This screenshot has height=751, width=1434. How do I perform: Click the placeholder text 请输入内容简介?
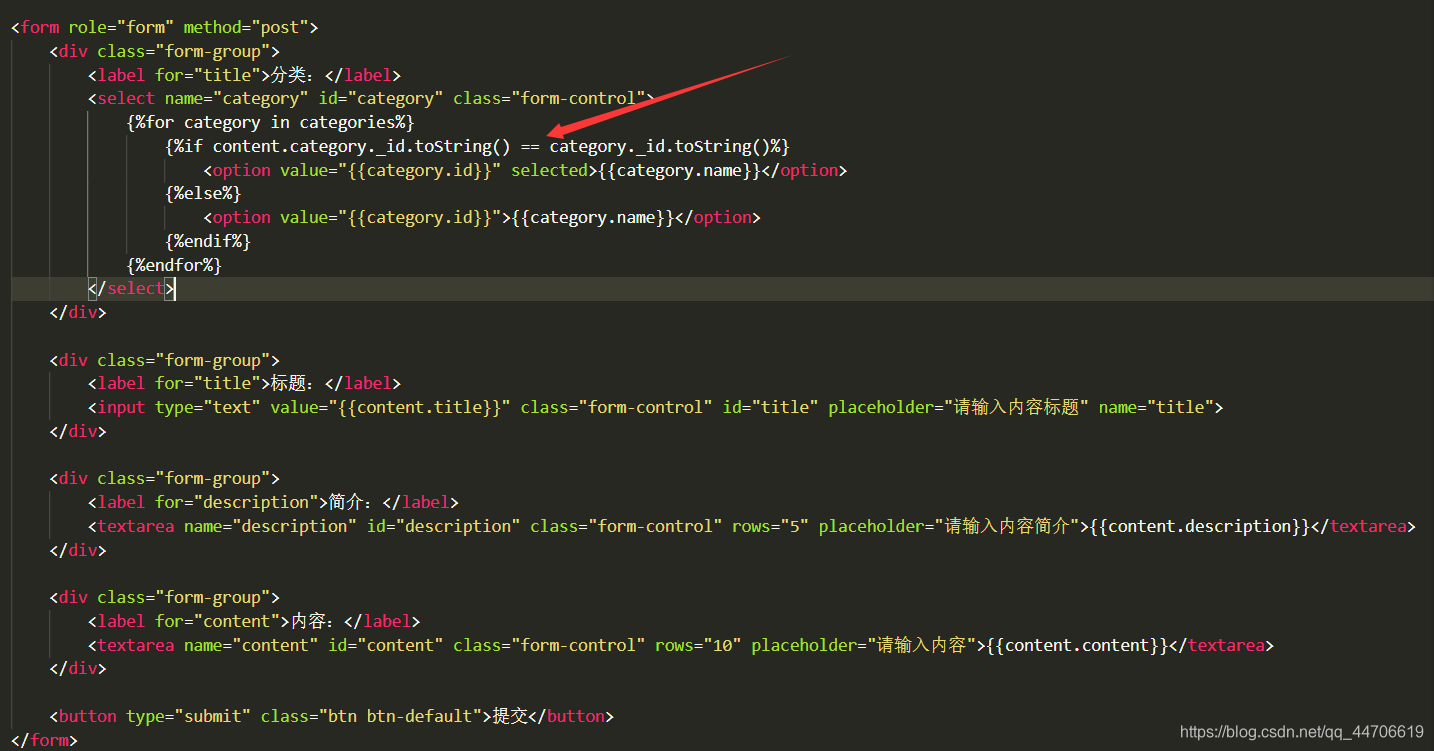point(1007,526)
